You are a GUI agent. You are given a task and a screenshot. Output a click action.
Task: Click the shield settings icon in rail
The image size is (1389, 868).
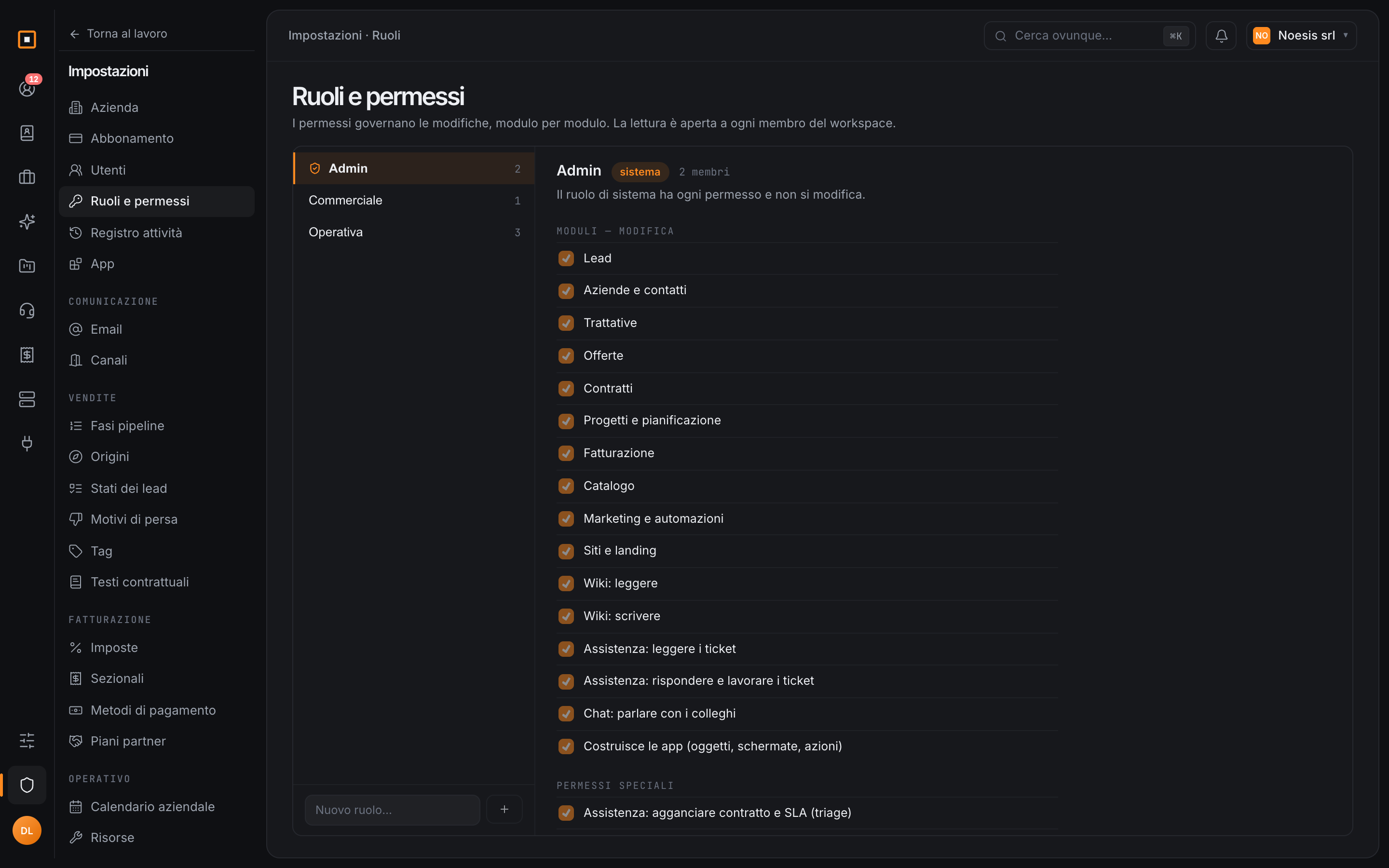tap(27, 785)
